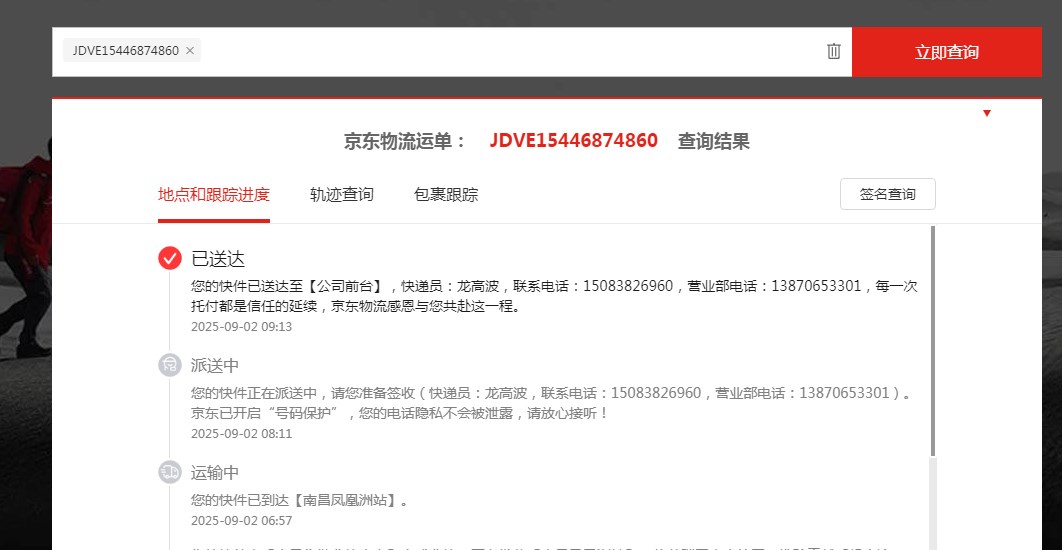Click the tracking list vertical scrollbar
This screenshot has width=1062, height=550.
[933, 340]
